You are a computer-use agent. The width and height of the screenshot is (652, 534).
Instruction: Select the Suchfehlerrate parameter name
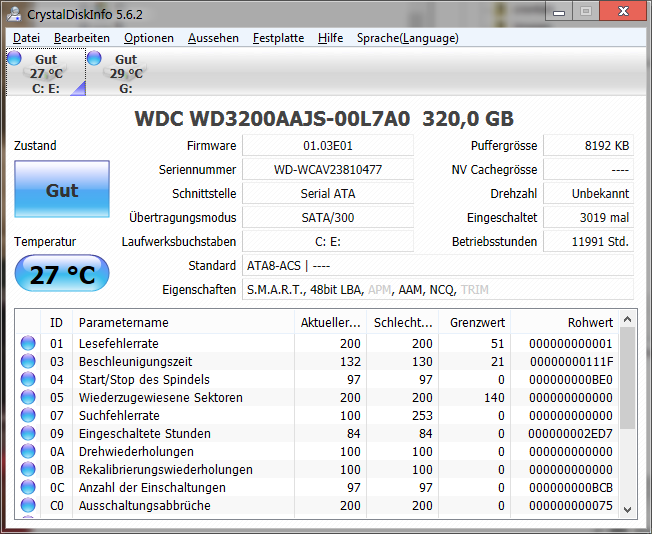click(119, 415)
